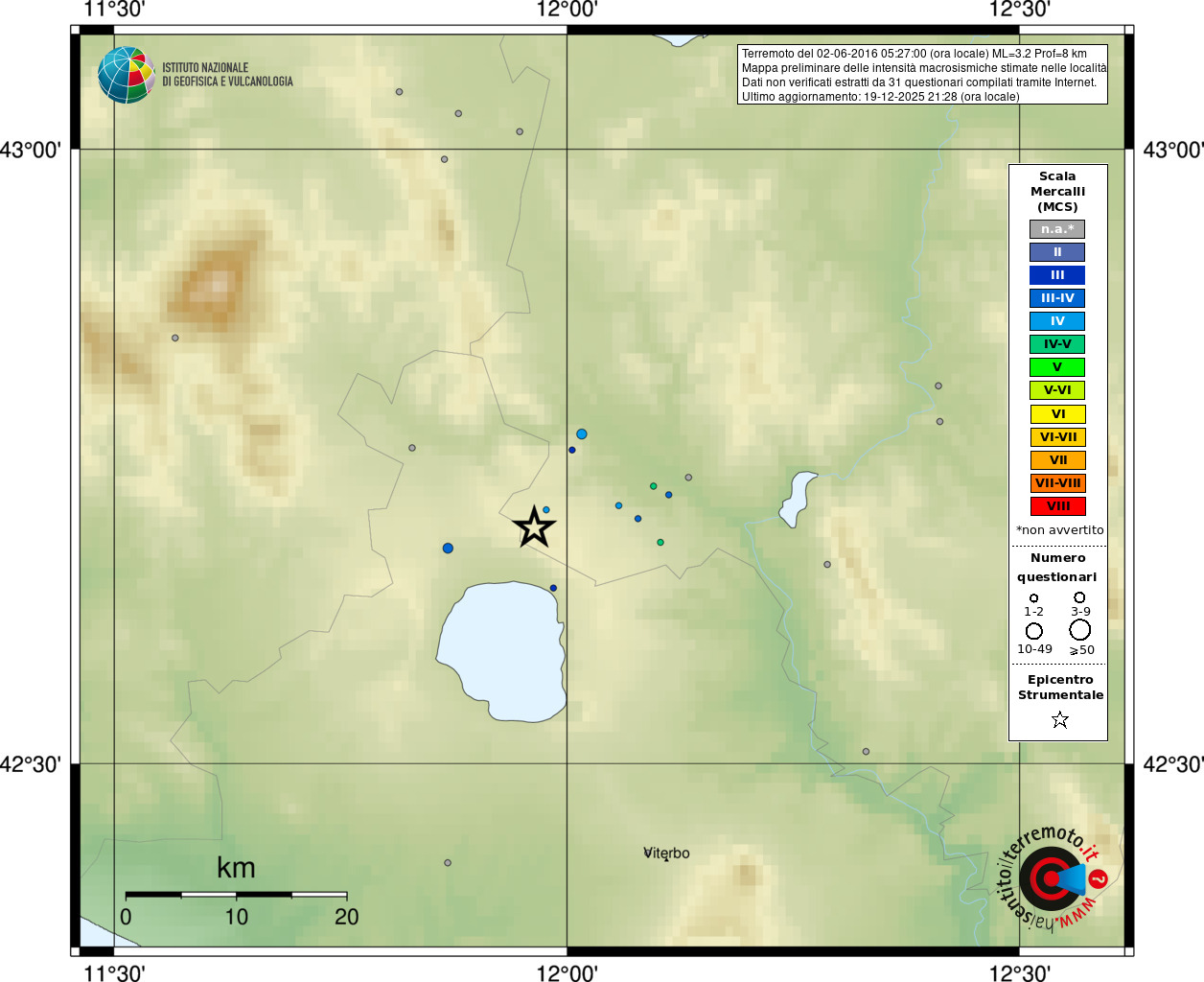Click the 'Ultimo aggiornamento' timestamp line

[881, 97]
